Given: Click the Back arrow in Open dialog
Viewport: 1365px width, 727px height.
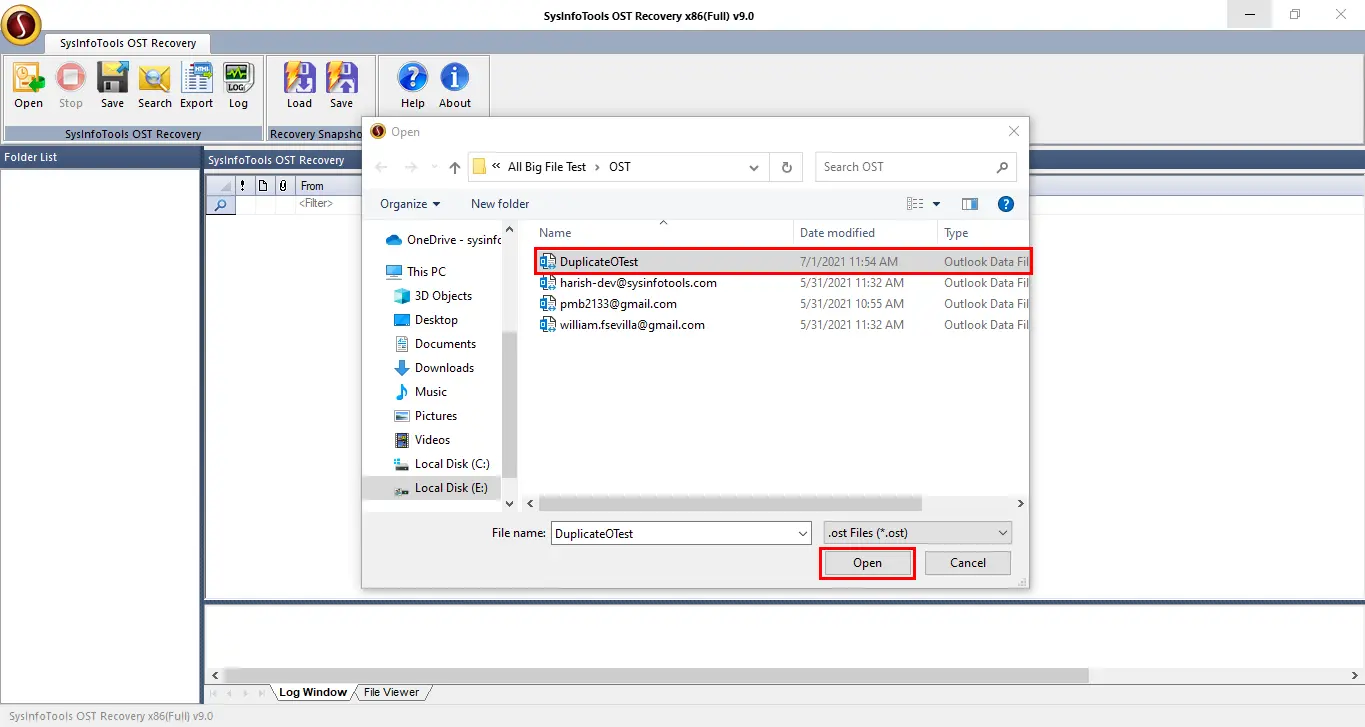Looking at the screenshot, I should (x=380, y=167).
